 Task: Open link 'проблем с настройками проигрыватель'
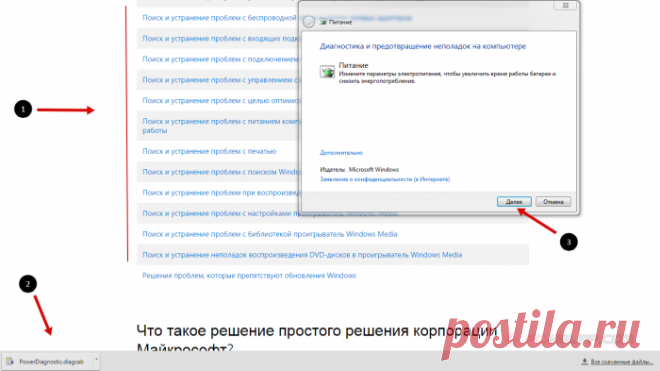269,213
